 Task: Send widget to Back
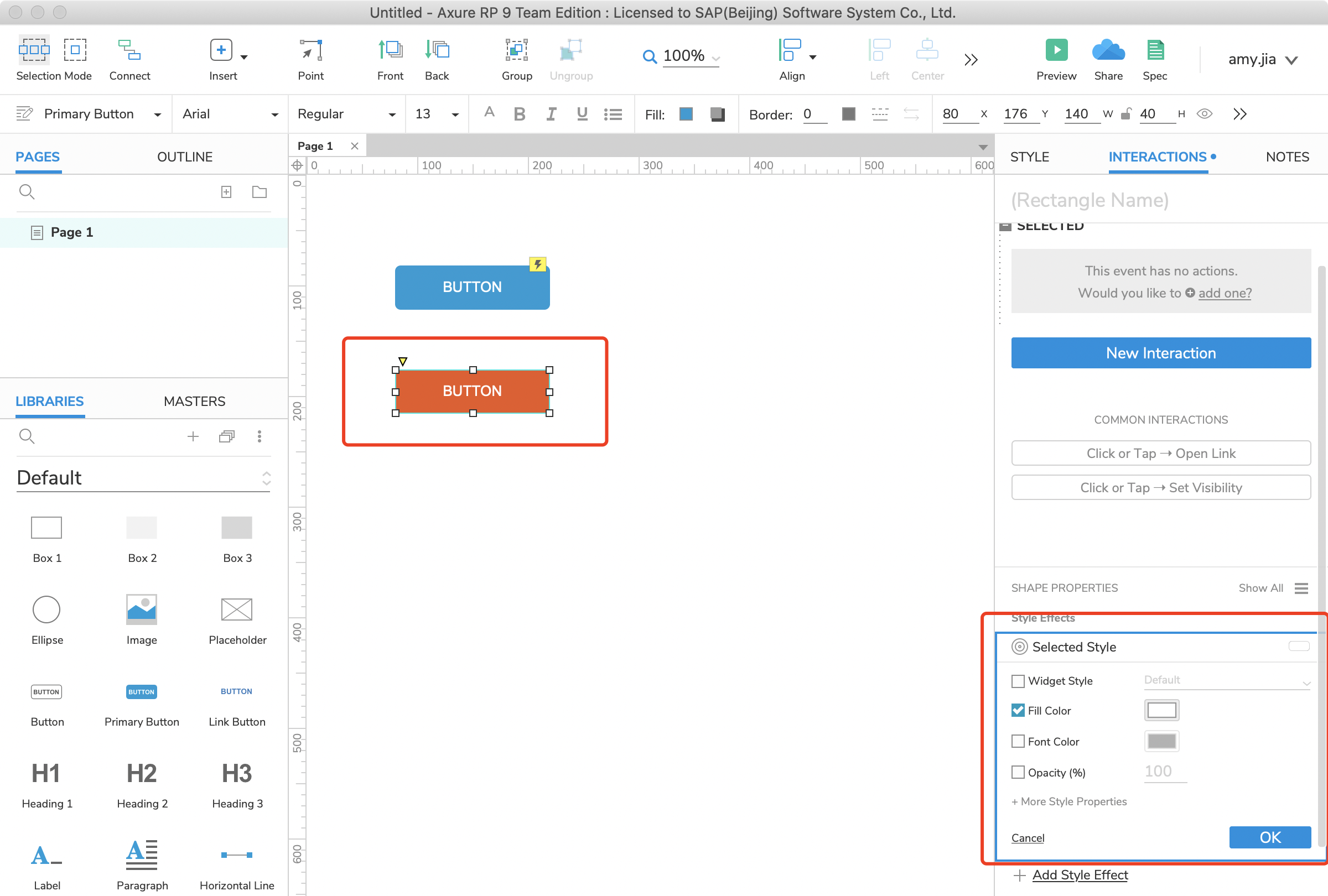point(437,50)
